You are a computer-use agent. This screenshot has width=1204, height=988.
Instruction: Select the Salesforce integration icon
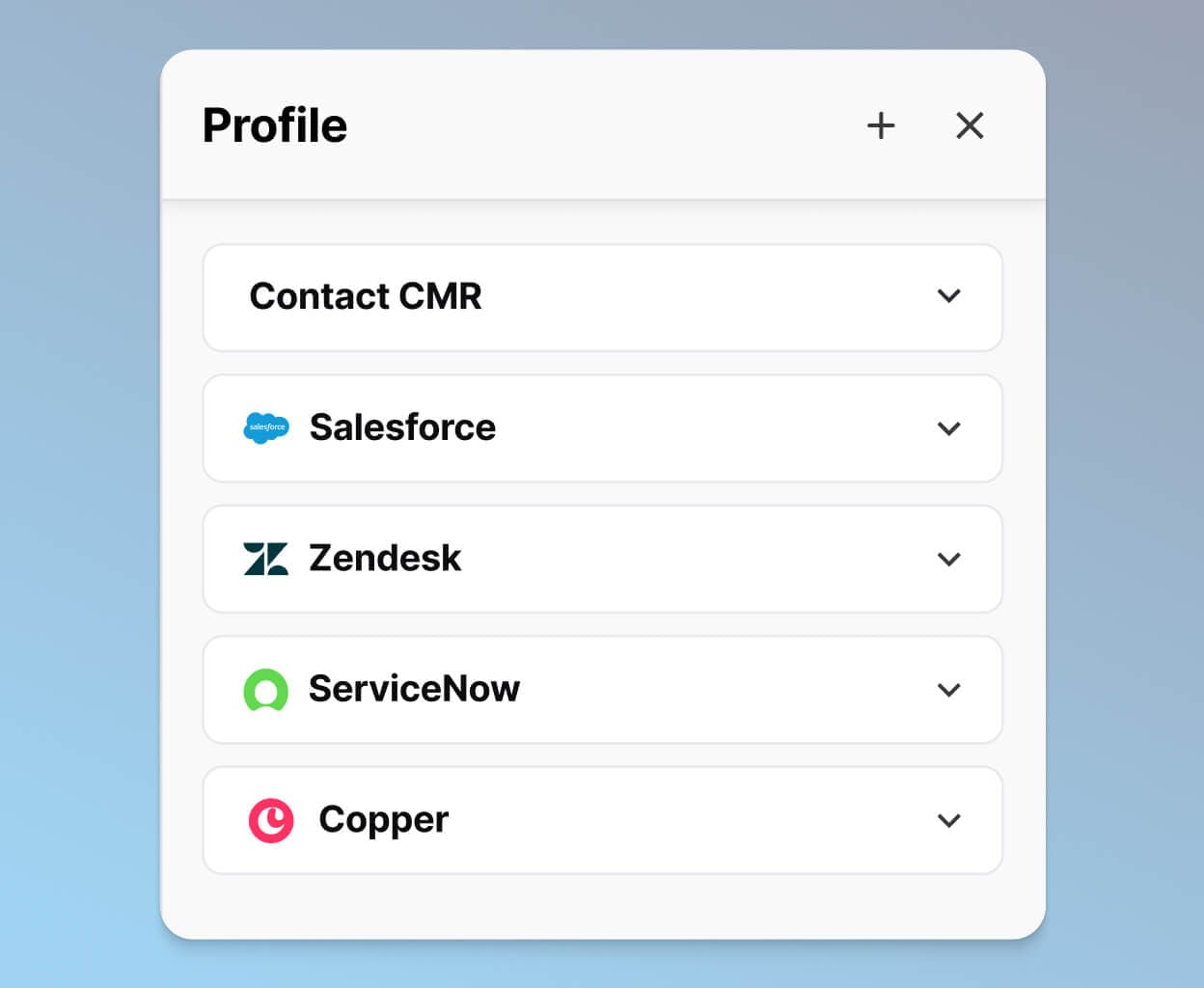coord(266,427)
